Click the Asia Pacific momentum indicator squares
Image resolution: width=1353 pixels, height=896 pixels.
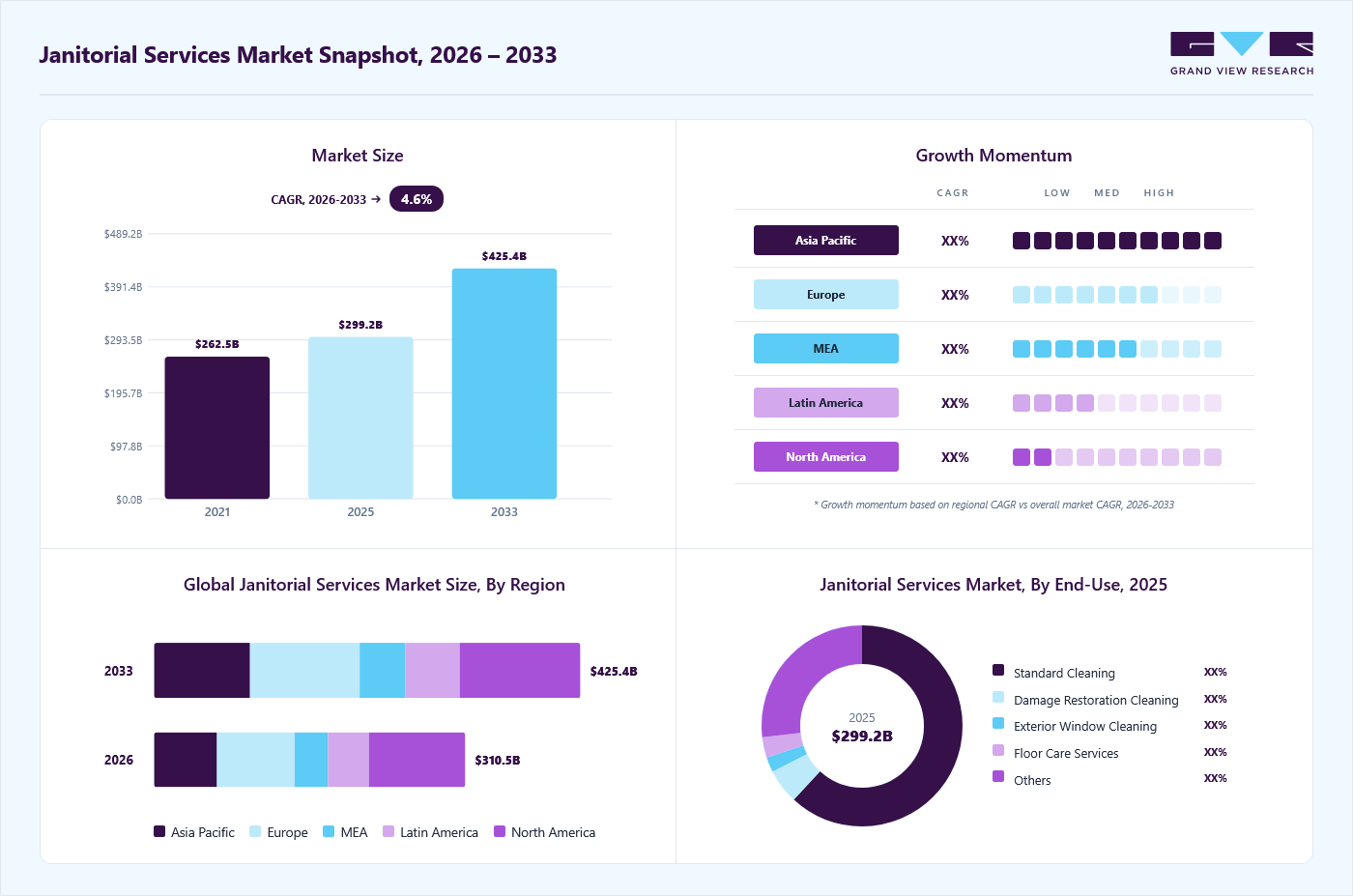[x=1117, y=241]
